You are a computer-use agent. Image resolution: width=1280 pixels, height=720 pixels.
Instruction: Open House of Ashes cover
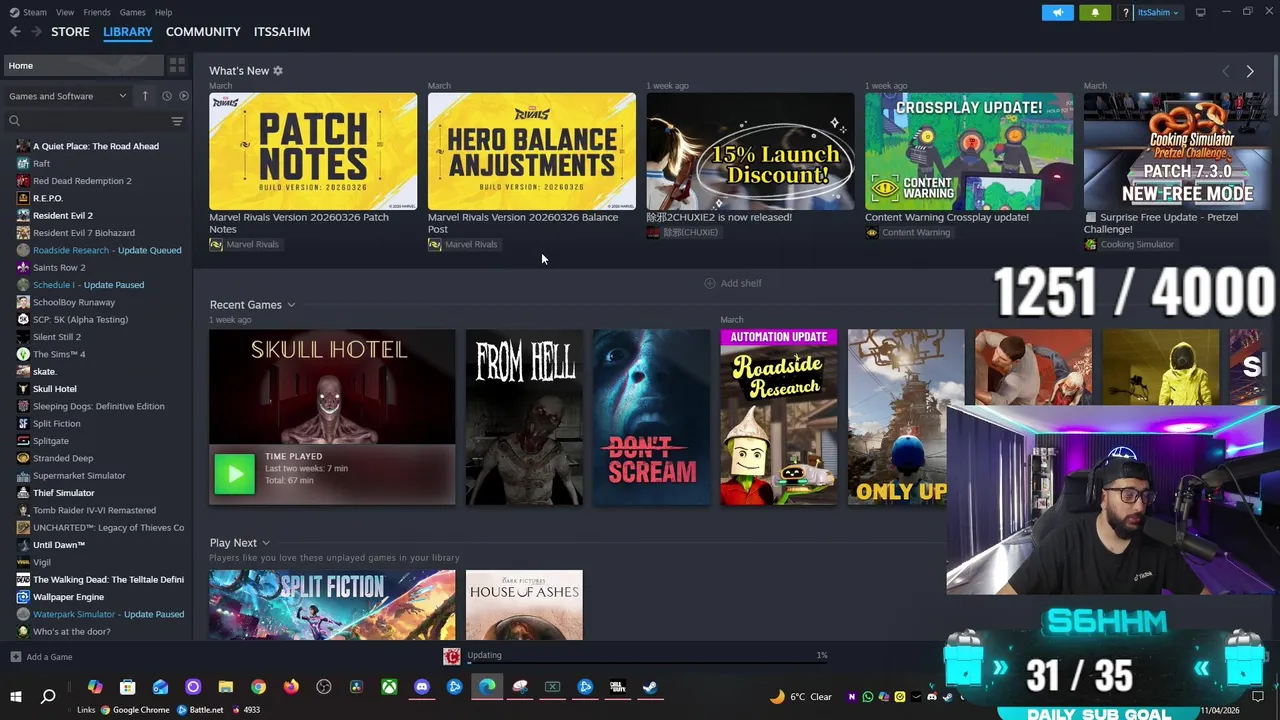(x=524, y=605)
